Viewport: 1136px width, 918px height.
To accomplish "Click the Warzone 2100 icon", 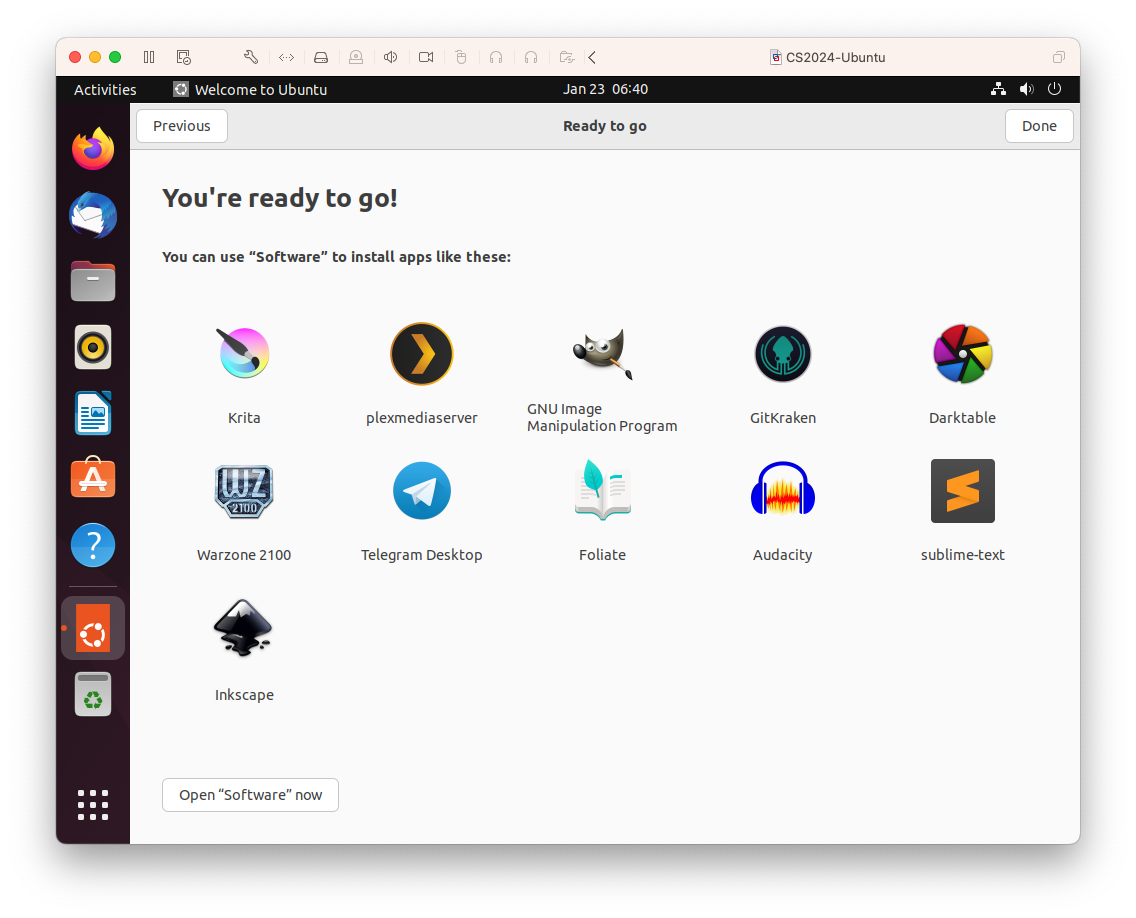I will [243, 491].
